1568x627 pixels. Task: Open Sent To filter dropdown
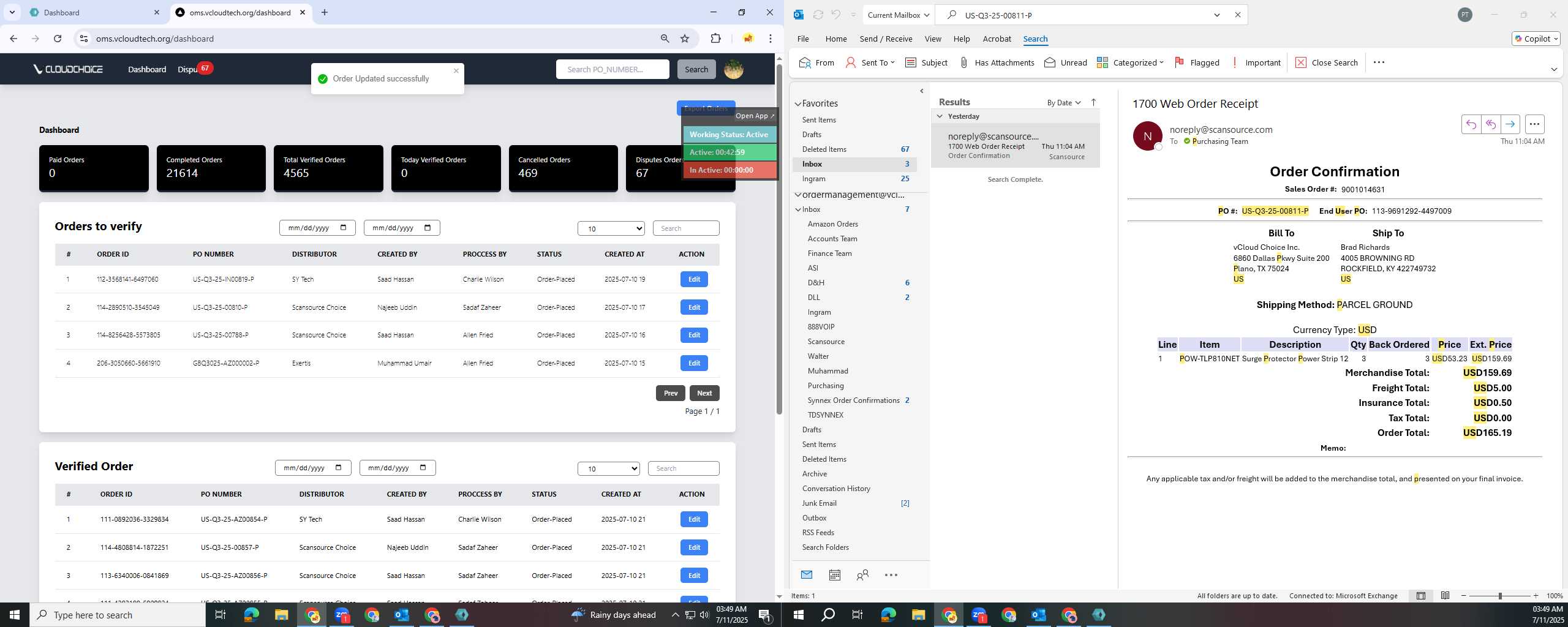click(x=870, y=62)
